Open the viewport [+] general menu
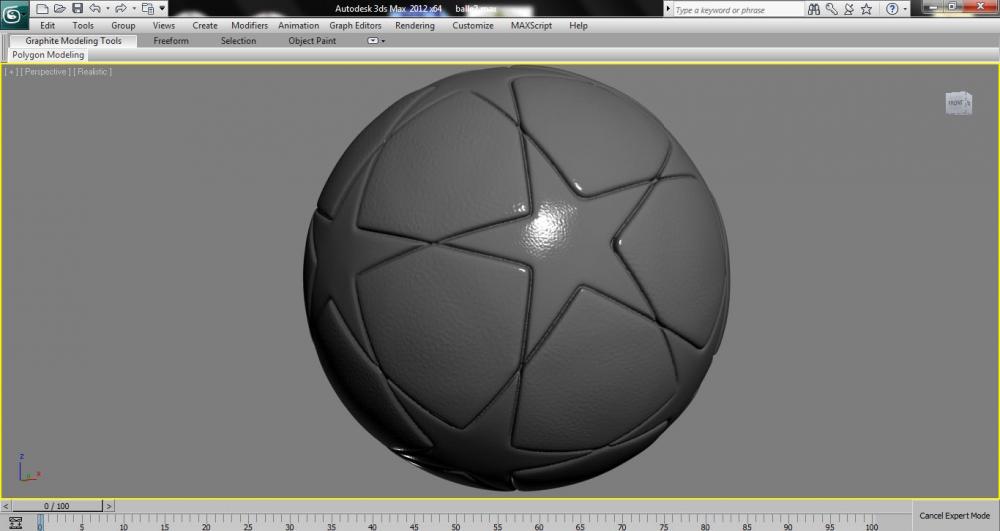 click(x=11, y=71)
